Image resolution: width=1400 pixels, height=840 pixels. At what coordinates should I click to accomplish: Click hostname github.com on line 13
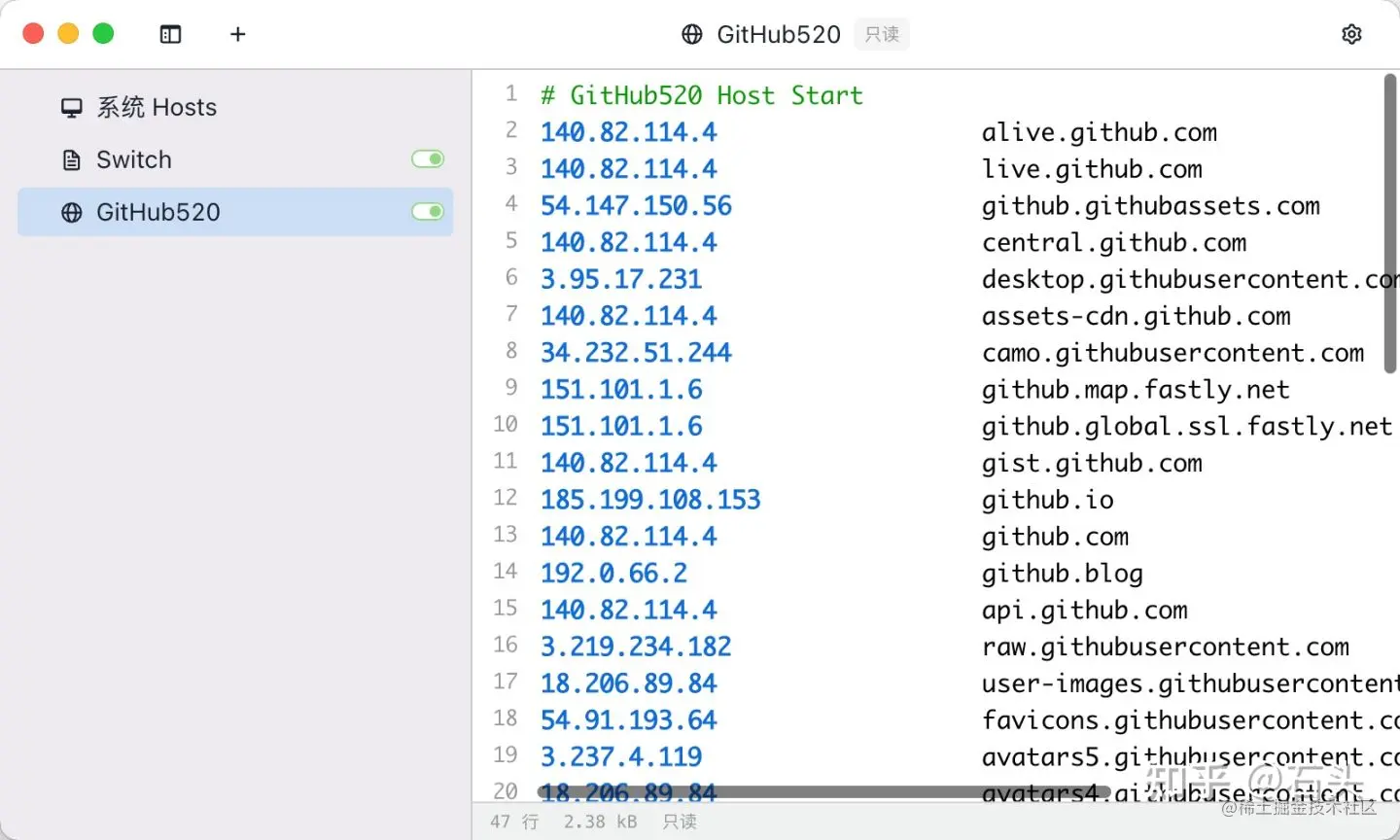(1056, 537)
